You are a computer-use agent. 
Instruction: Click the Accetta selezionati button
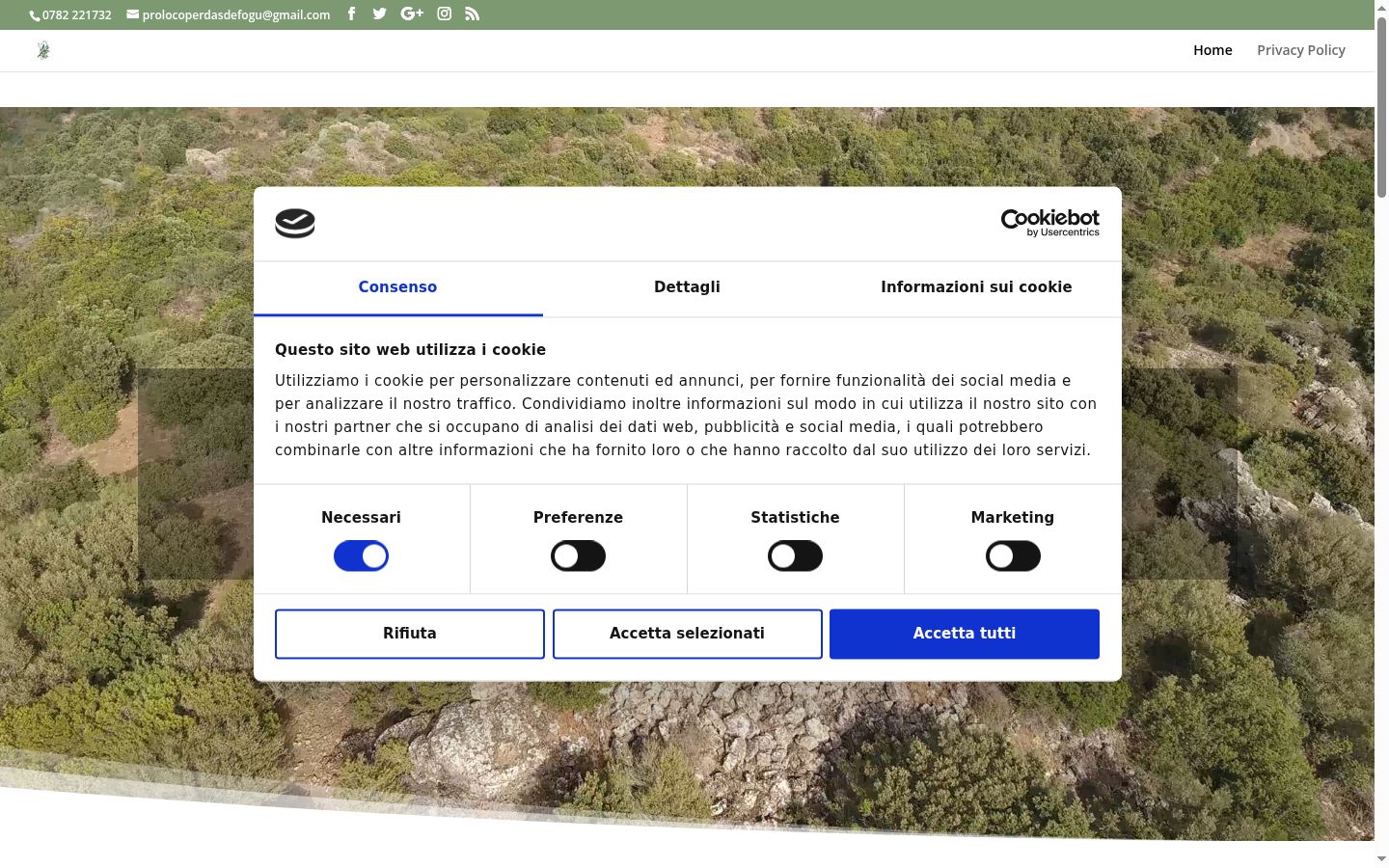click(x=687, y=634)
